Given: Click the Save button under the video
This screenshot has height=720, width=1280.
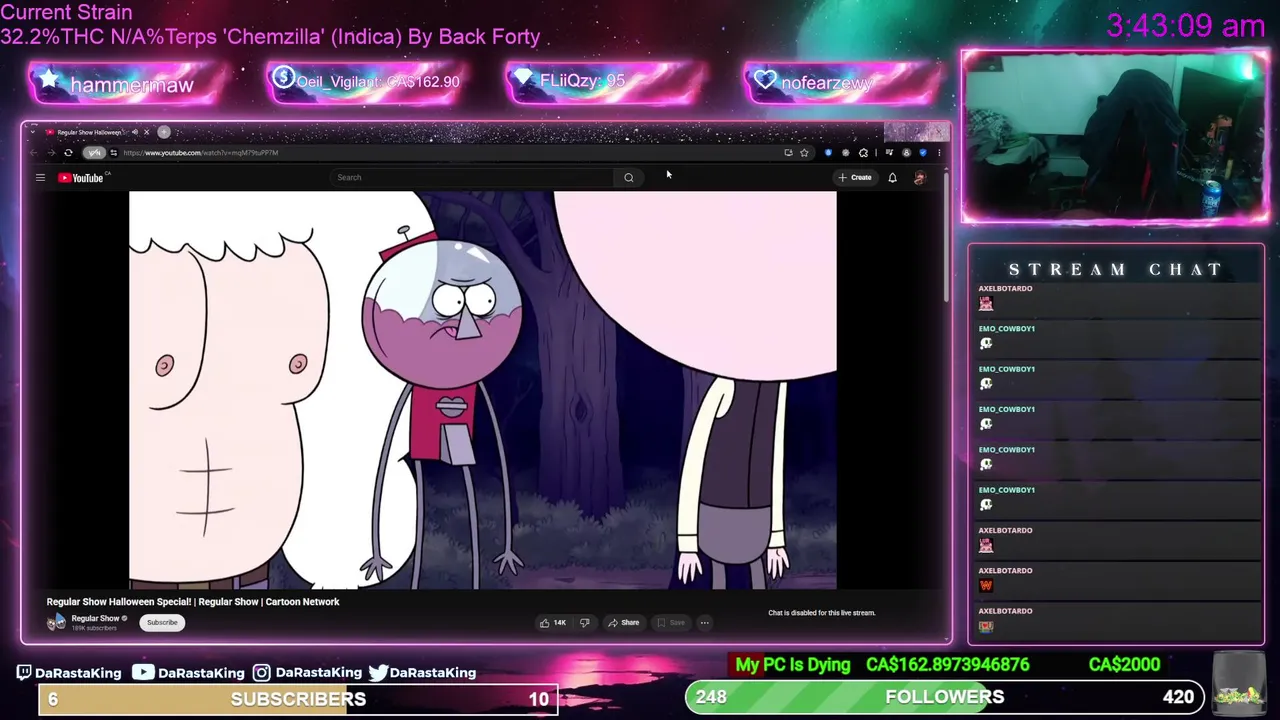Looking at the screenshot, I should (x=671, y=623).
